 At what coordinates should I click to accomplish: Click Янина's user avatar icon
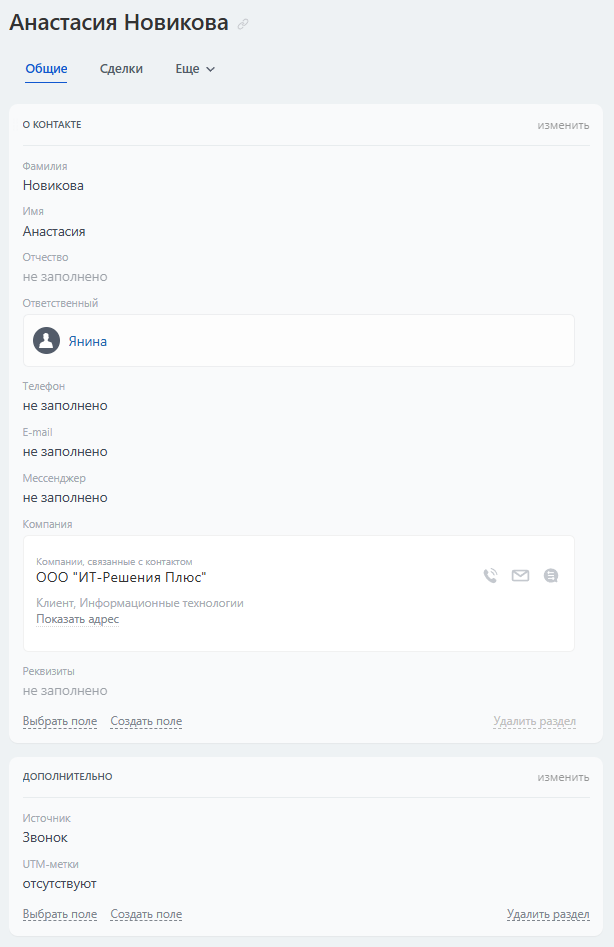(x=46, y=341)
